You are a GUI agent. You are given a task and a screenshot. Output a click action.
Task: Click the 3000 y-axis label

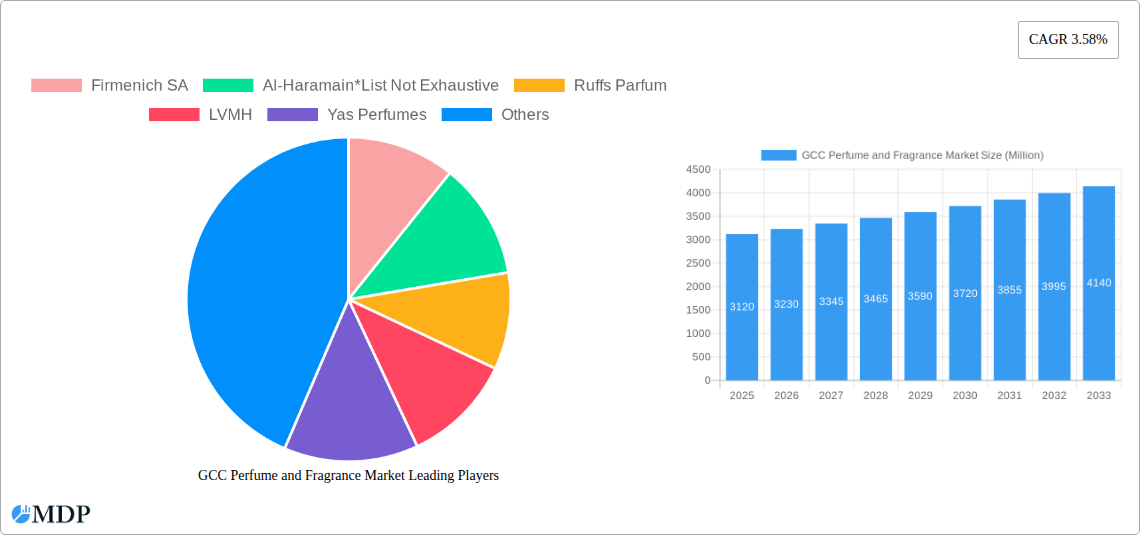(698, 240)
